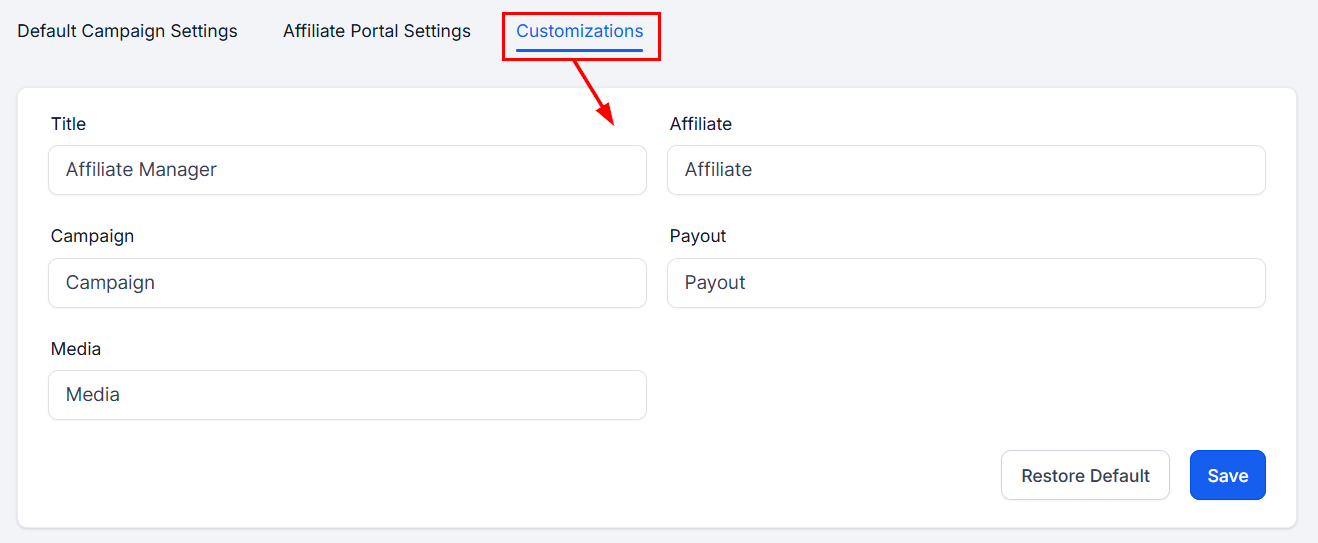Click the Affiliate label above its field
Screen dimensions: 1318x543
click(x=700, y=124)
